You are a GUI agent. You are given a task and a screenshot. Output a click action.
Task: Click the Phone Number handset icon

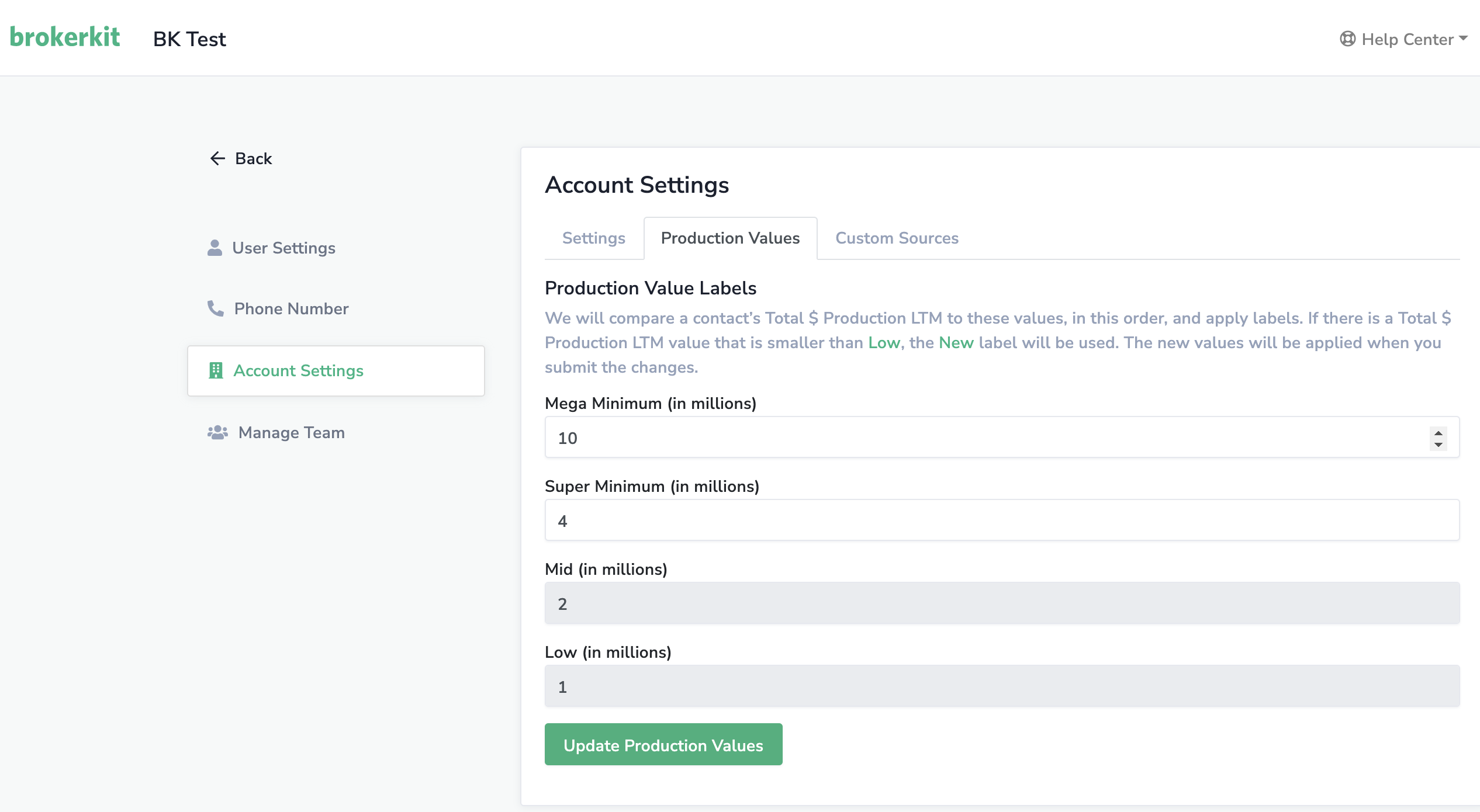tap(215, 308)
